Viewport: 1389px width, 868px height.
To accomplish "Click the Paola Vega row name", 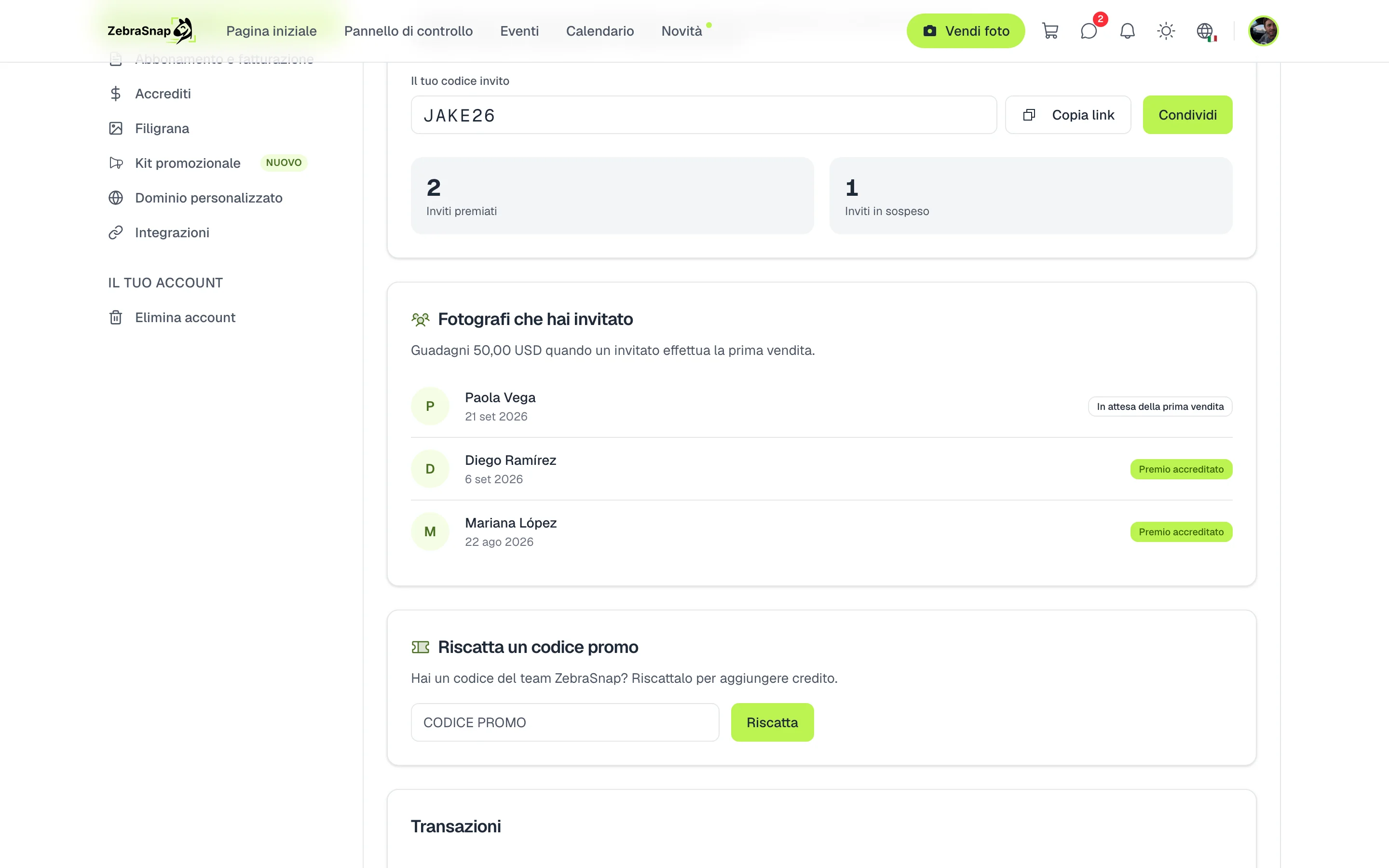I will coord(500,397).
